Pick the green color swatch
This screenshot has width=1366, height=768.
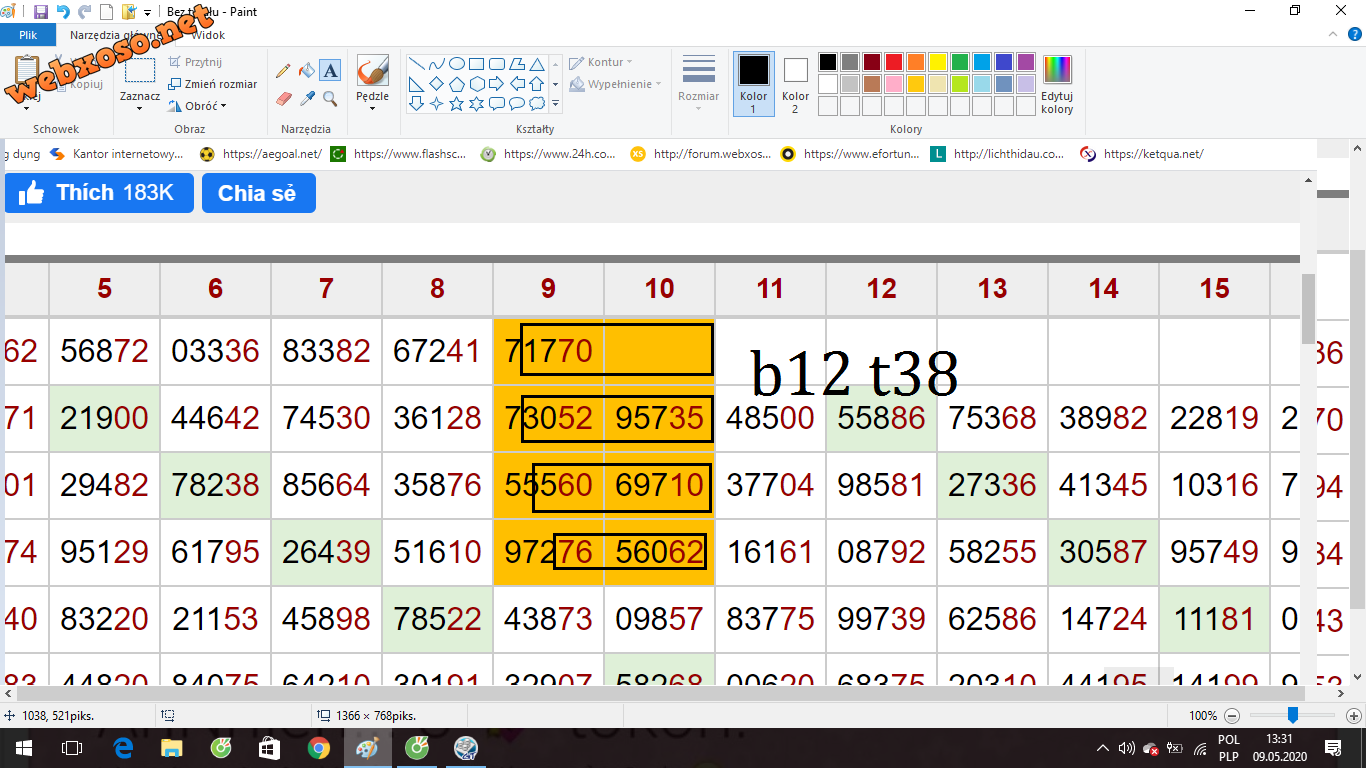pos(959,62)
